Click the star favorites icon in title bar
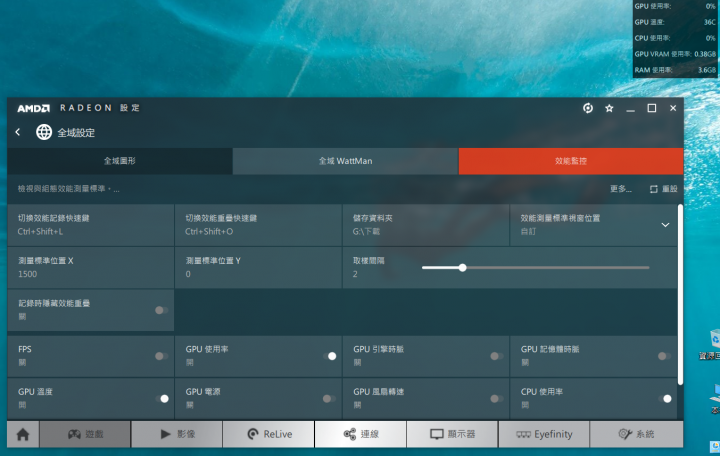 pyautogui.click(x=609, y=108)
